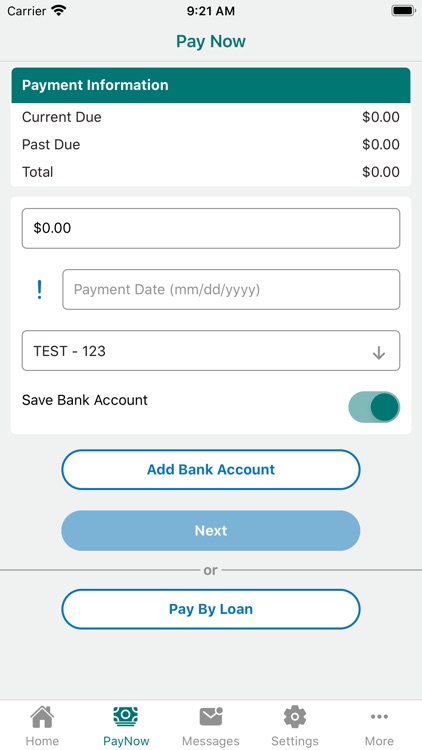Click the down arrow in account selector
This screenshot has width=422, height=750.
(378, 353)
